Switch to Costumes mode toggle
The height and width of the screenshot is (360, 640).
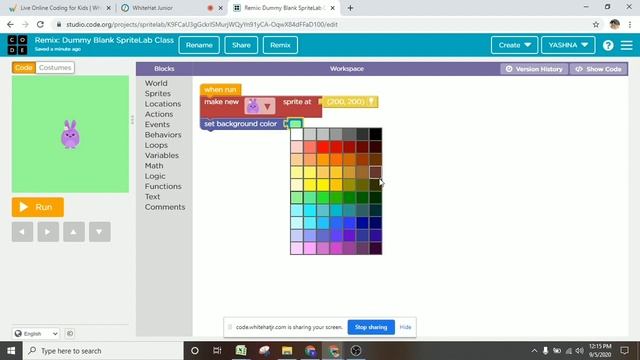(x=55, y=68)
